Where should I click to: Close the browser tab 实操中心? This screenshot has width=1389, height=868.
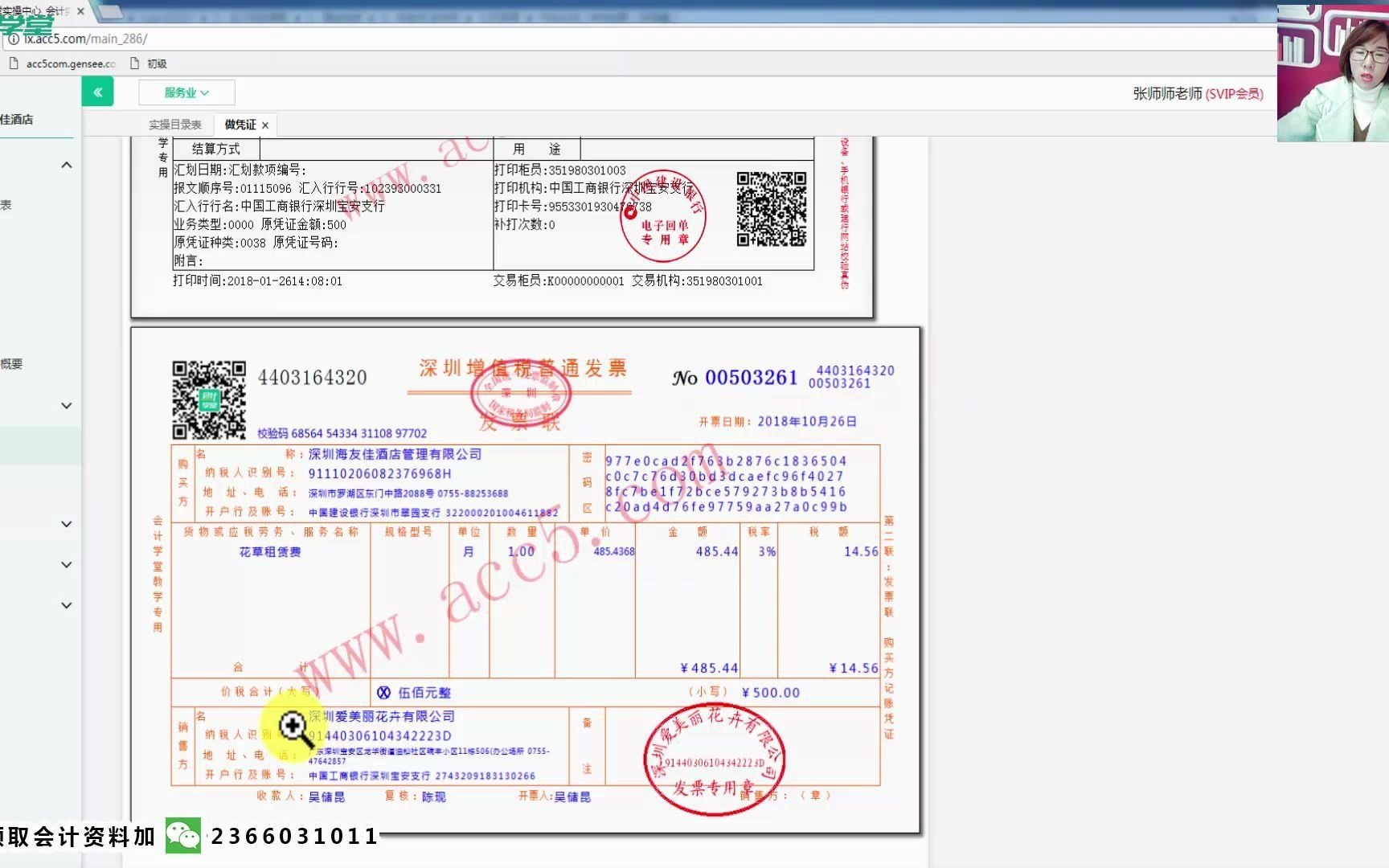coord(80,10)
